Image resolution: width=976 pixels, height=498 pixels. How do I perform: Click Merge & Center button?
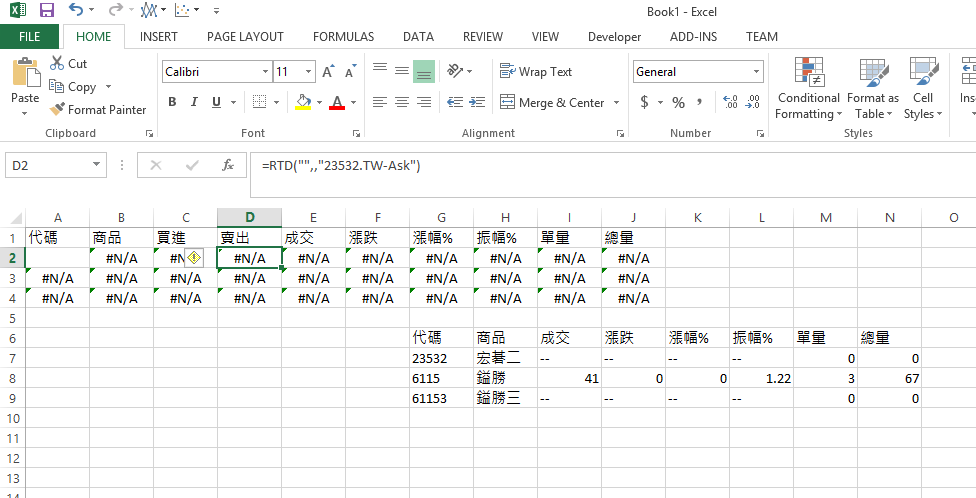point(553,102)
